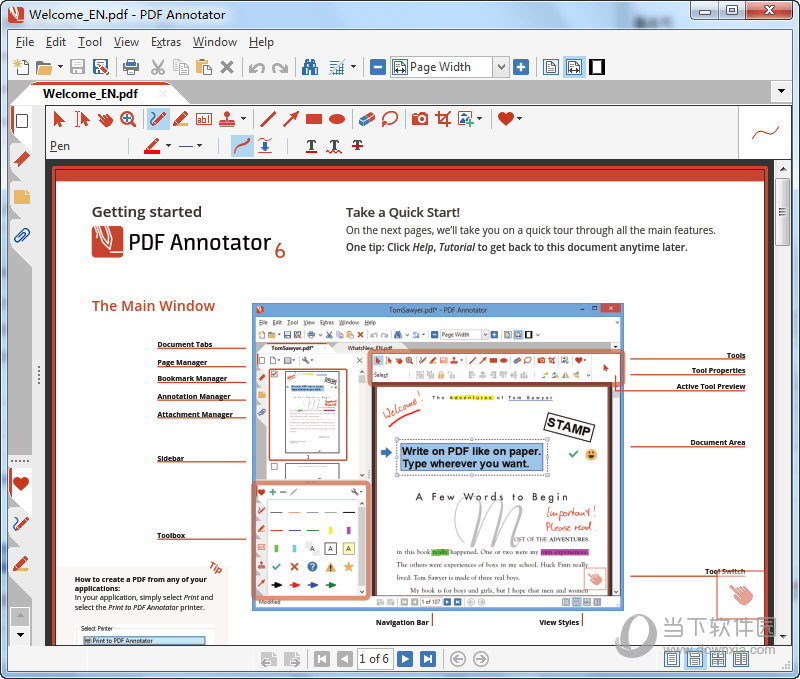Go to the first page
800x679 pixels.
321,659
